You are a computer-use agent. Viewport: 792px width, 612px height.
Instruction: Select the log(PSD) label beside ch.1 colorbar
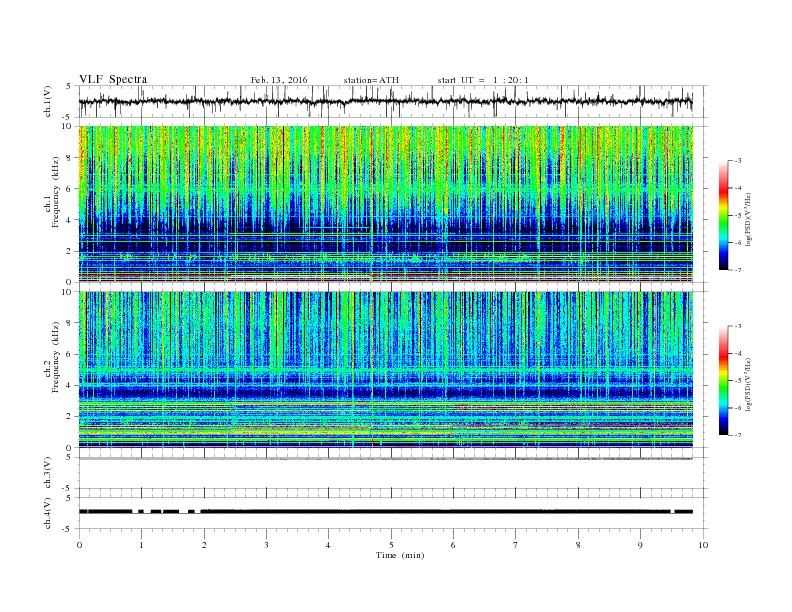tap(748, 219)
